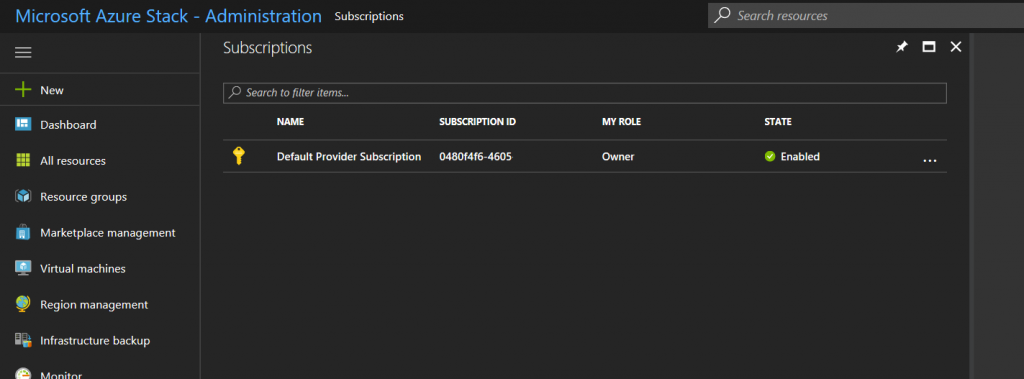1024x379 pixels.
Task: Click the Subscriptions blade title
Action: (268, 48)
